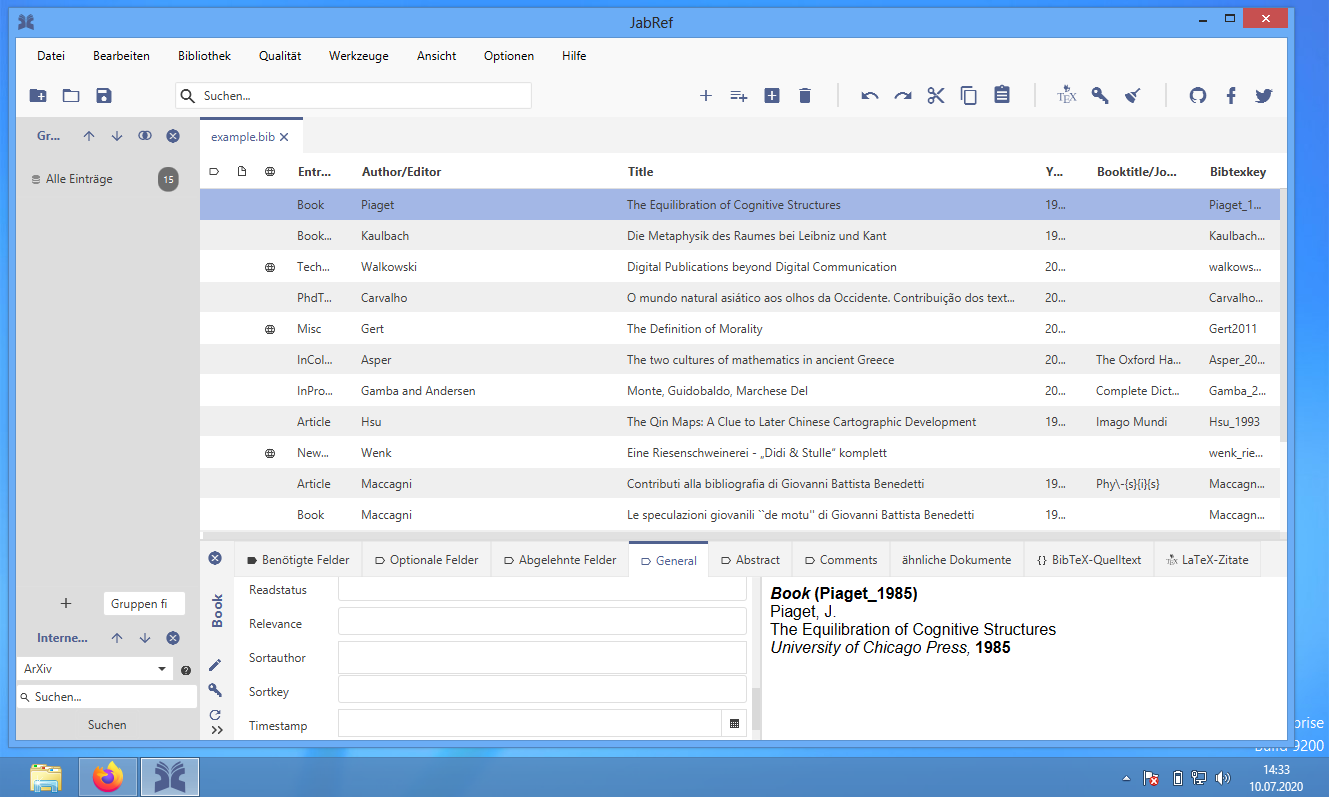Click the Relevance input field
The height and width of the screenshot is (797, 1329).
(x=542, y=623)
